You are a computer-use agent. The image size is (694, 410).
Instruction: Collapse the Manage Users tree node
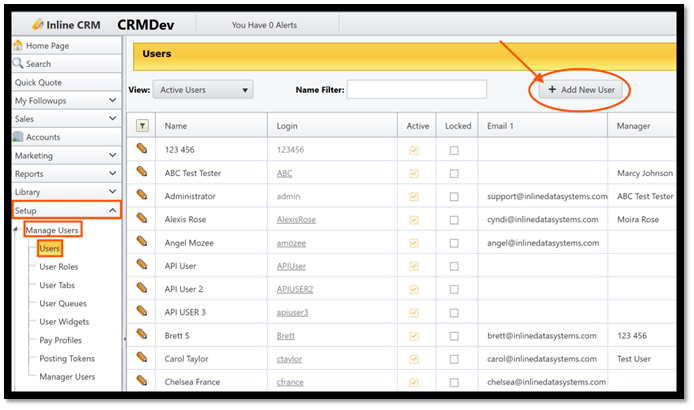pos(16,229)
